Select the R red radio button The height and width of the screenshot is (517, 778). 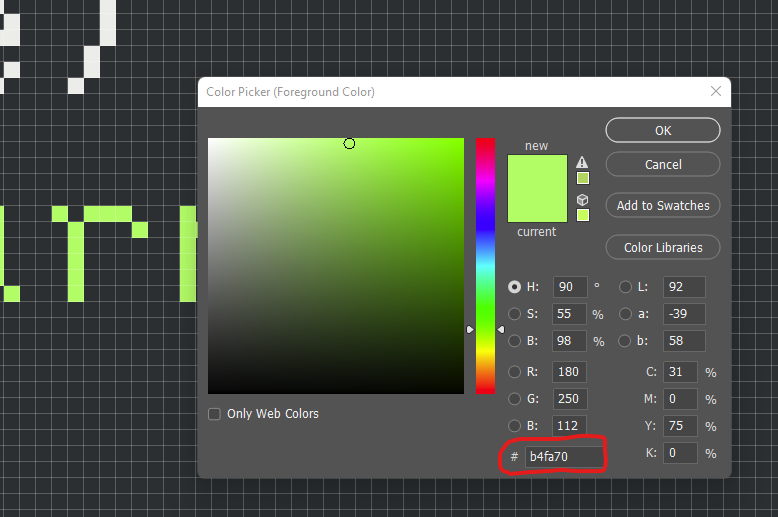(515, 372)
